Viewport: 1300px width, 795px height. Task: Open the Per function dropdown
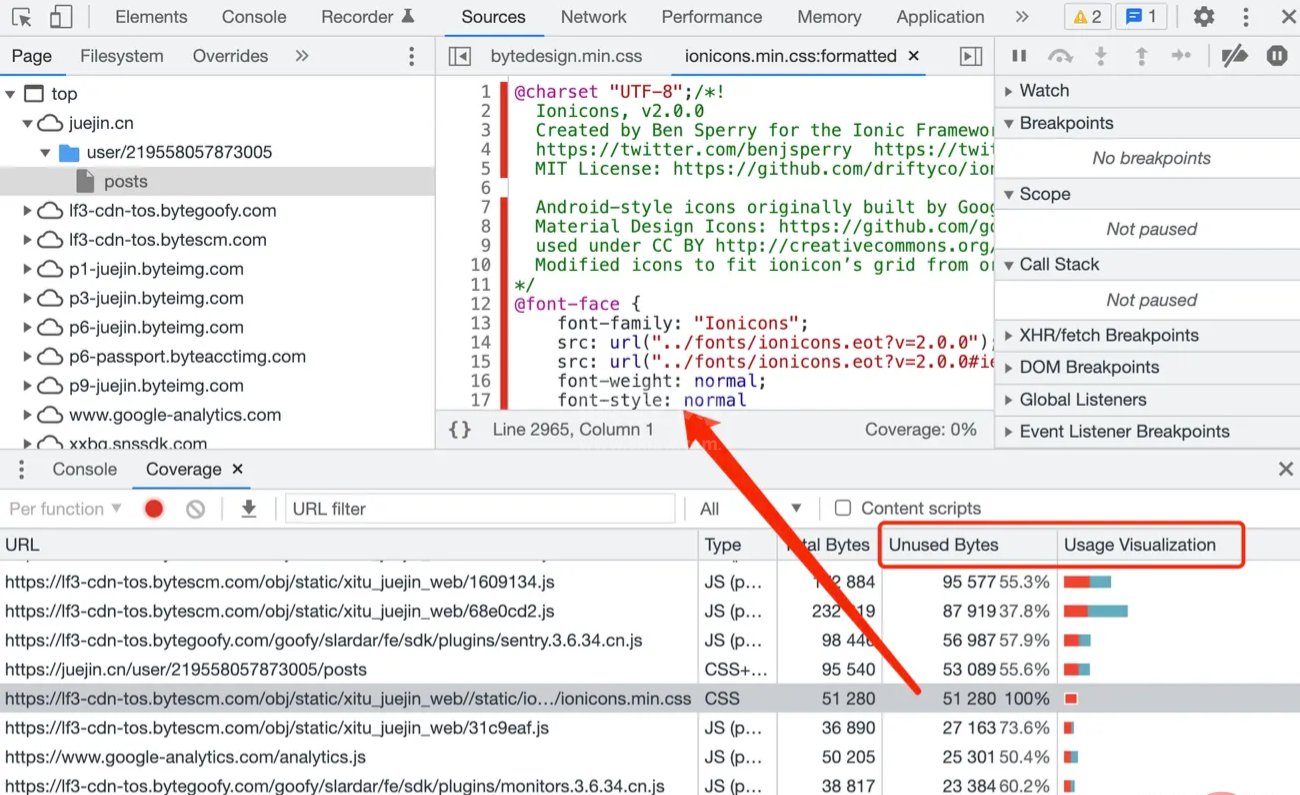pos(65,509)
